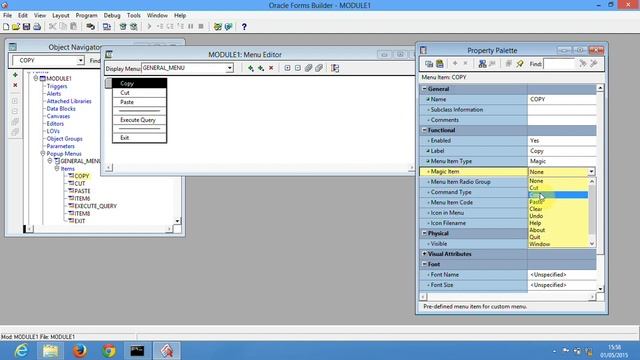Image resolution: width=640 pixels, height=360 pixels.
Task: Save the module using the floppy icon
Action: tap(27, 27)
